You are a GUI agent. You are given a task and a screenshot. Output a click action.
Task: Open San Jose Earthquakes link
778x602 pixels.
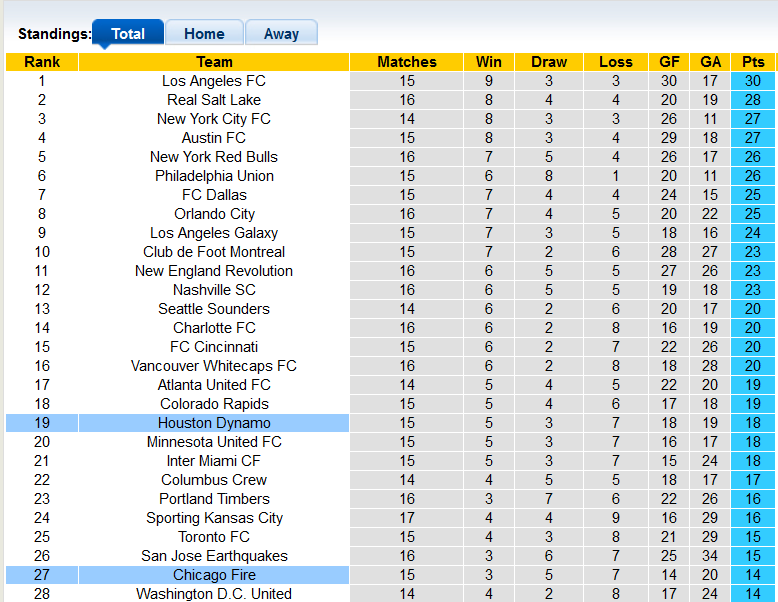pyautogui.click(x=214, y=556)
